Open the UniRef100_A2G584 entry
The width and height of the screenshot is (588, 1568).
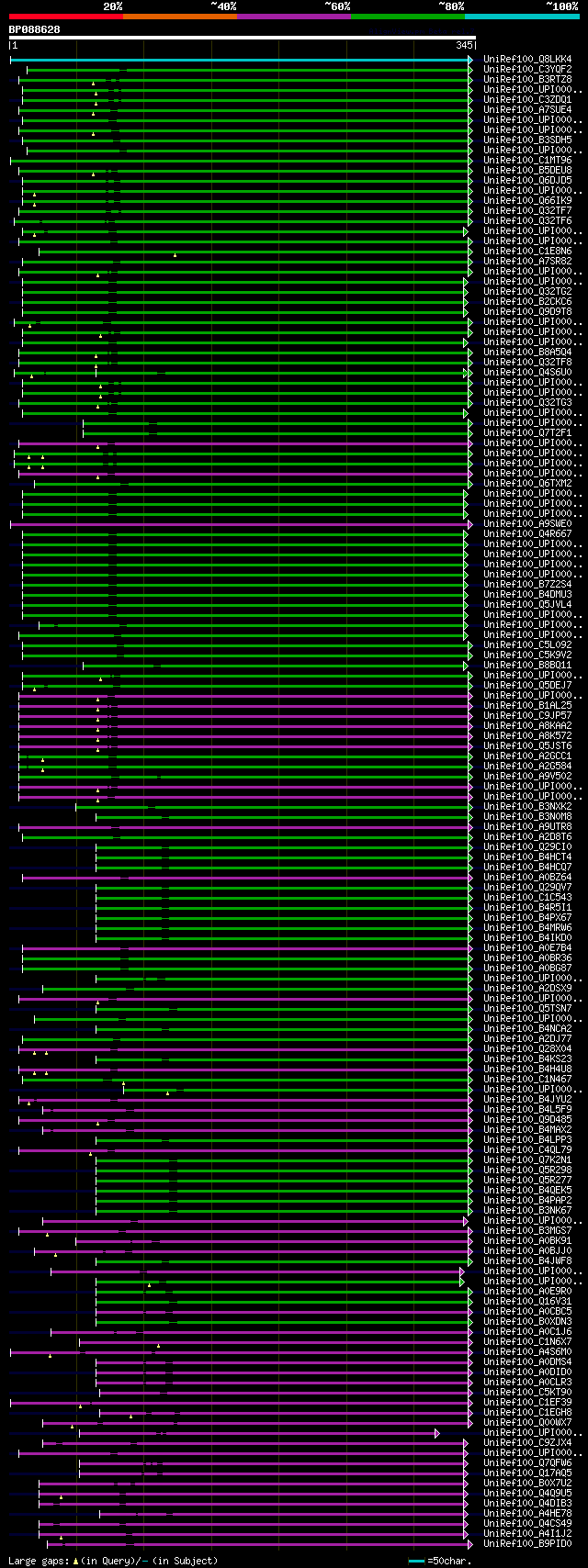pos(527,767)
